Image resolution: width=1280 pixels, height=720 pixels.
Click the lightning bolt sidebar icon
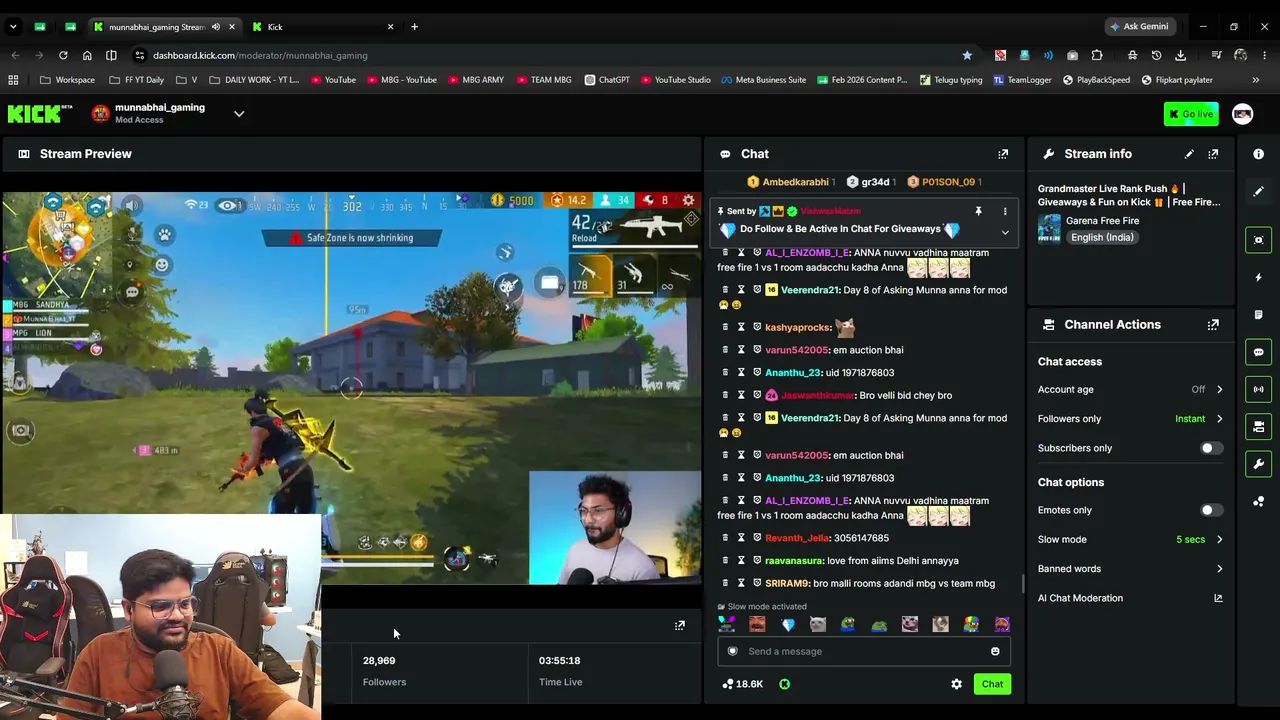coord(1259,277)
